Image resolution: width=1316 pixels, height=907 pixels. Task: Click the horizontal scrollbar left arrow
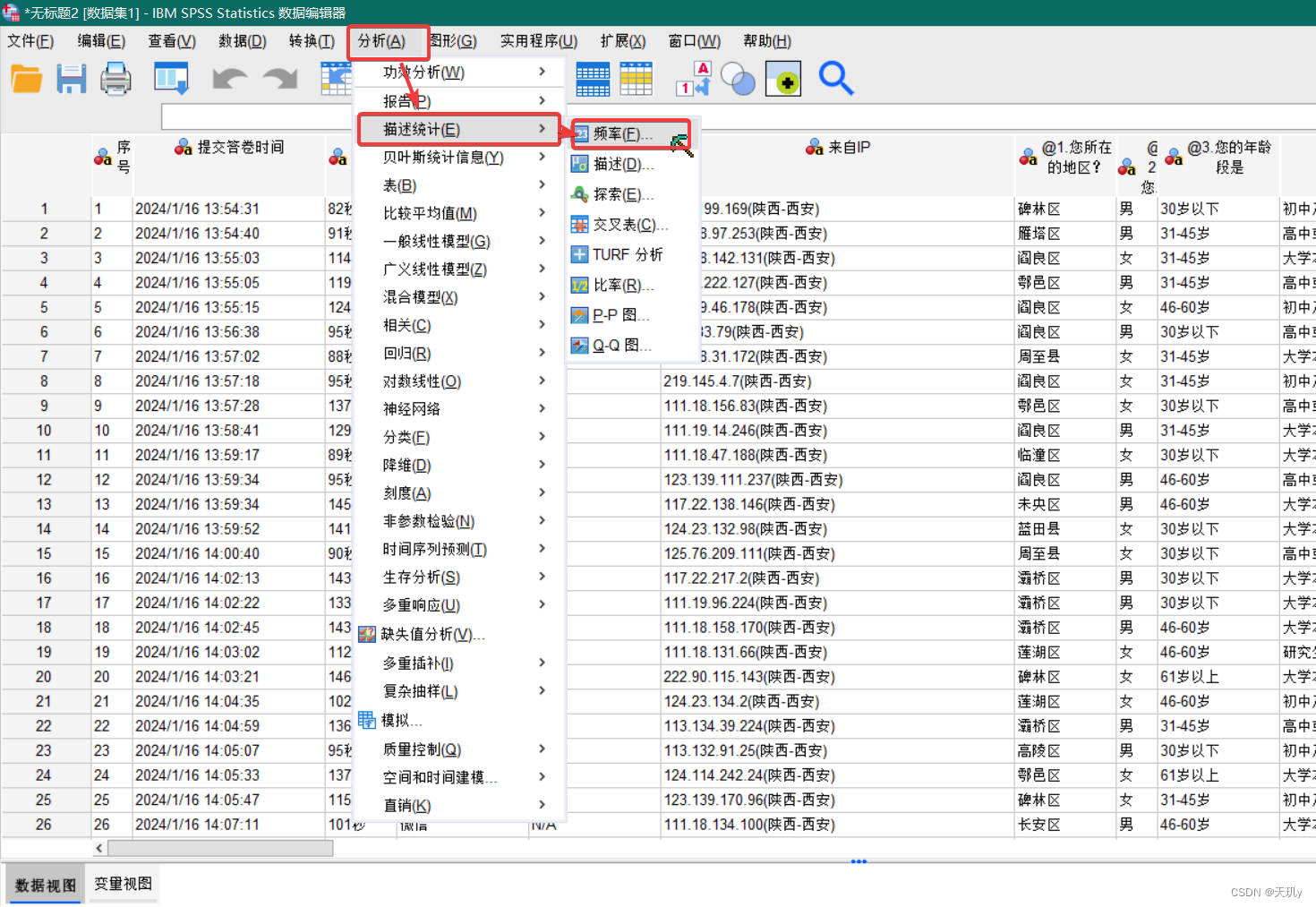pos(98,847)
